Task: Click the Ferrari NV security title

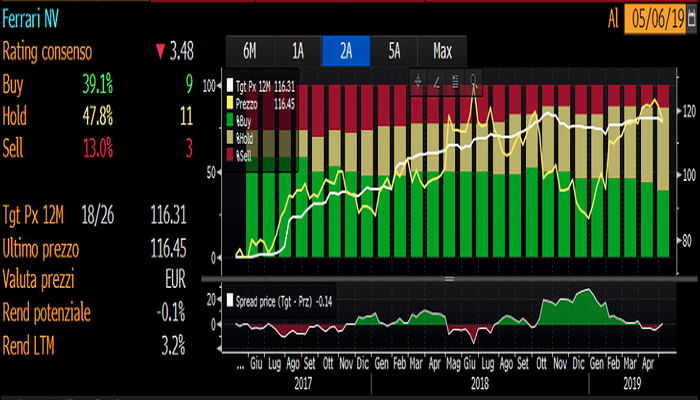Action: [x=30, y=20]
